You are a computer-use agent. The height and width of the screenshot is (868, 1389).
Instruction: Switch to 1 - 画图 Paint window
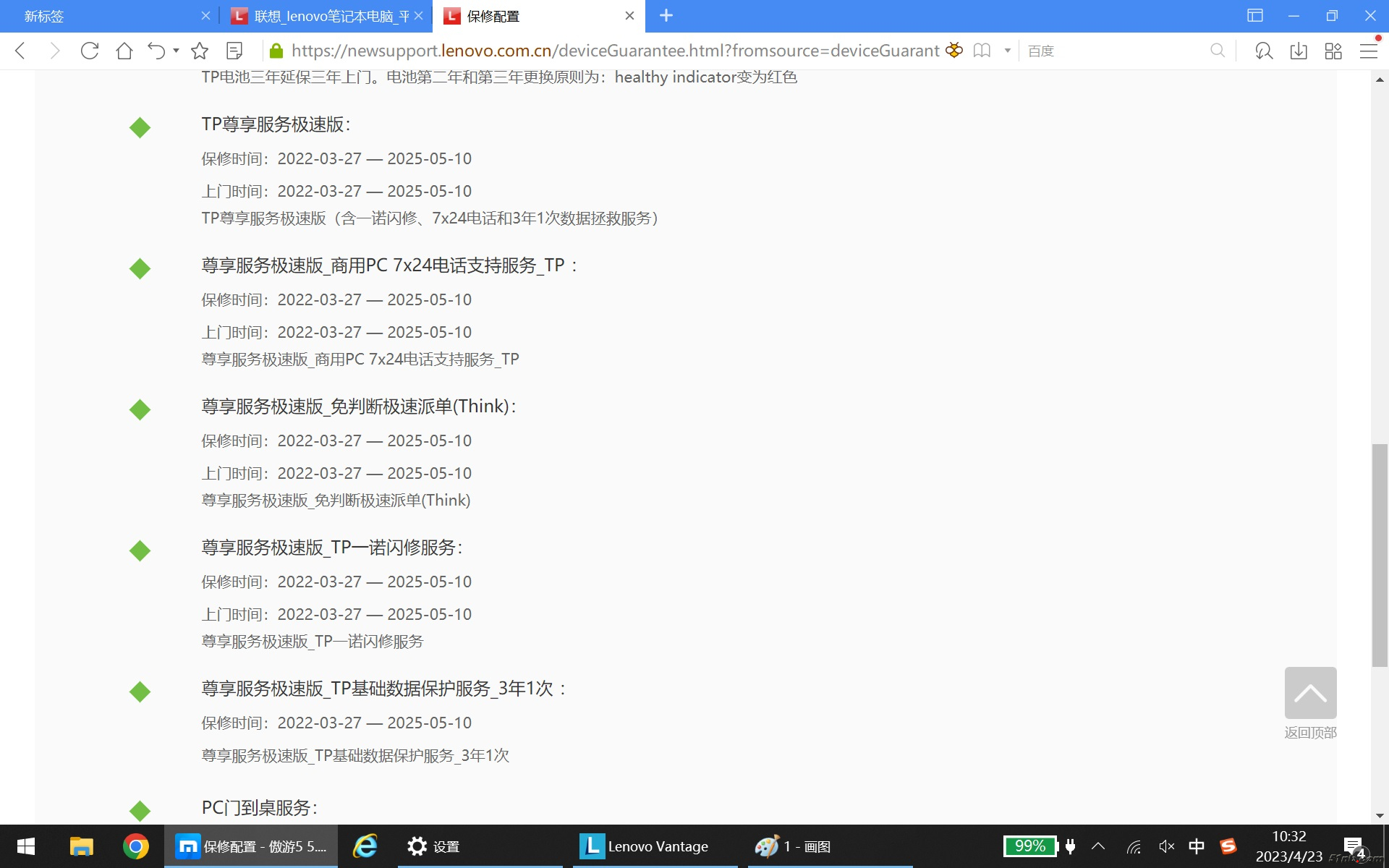831,846
